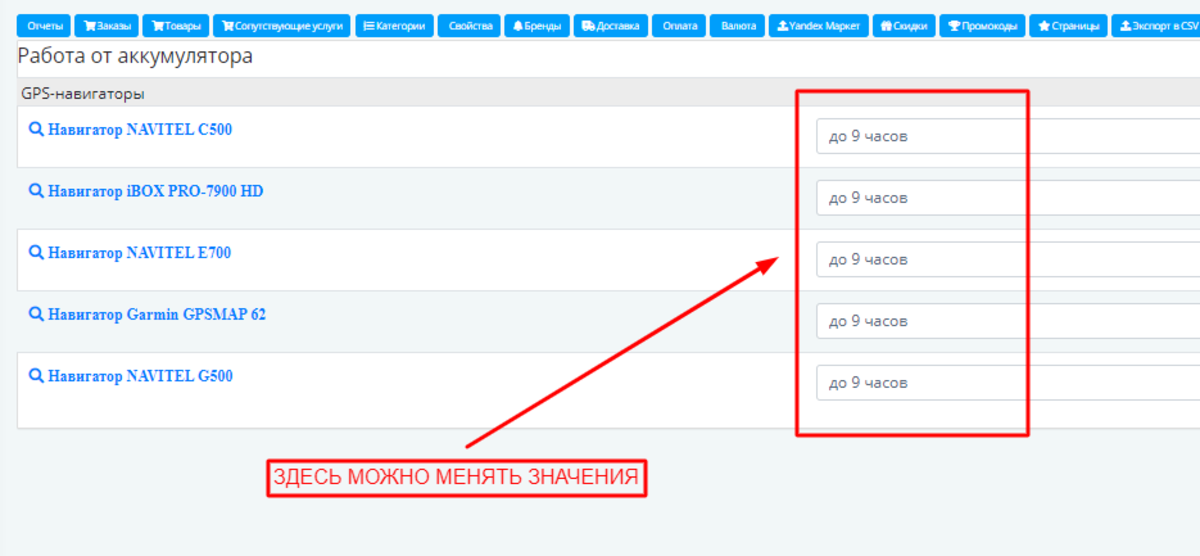Edit battery value field for NAVITEL C500
Screen dimensions: 1200x556
click(x=1008, y=136)
